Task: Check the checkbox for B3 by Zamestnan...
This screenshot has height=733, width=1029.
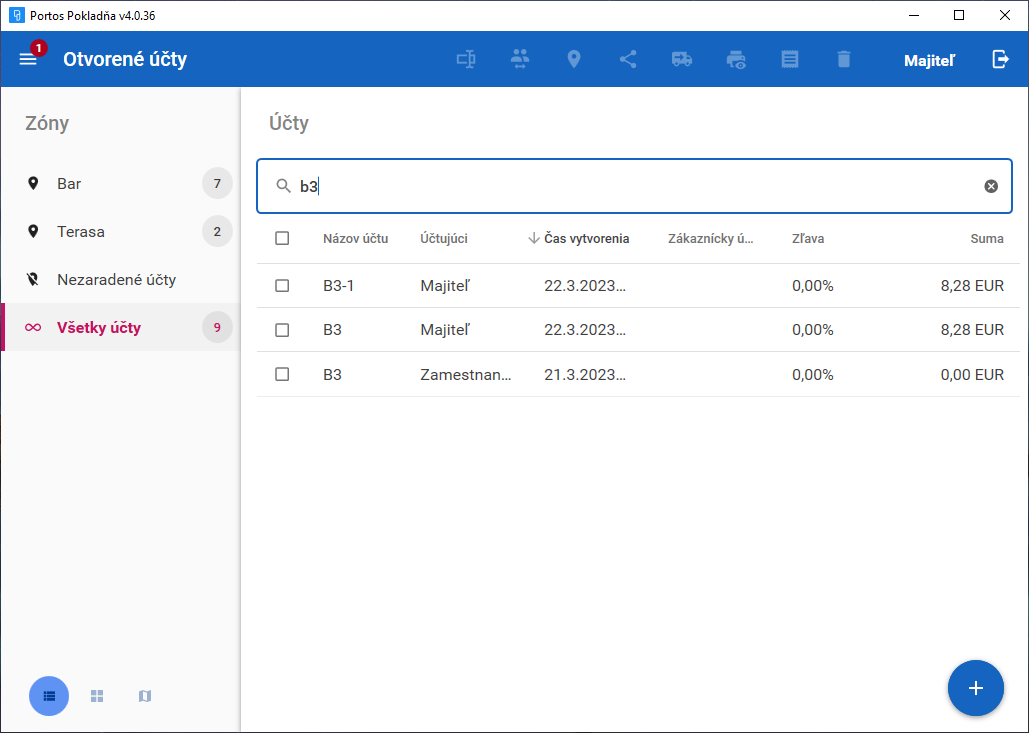Action: (x=282, y=374)
